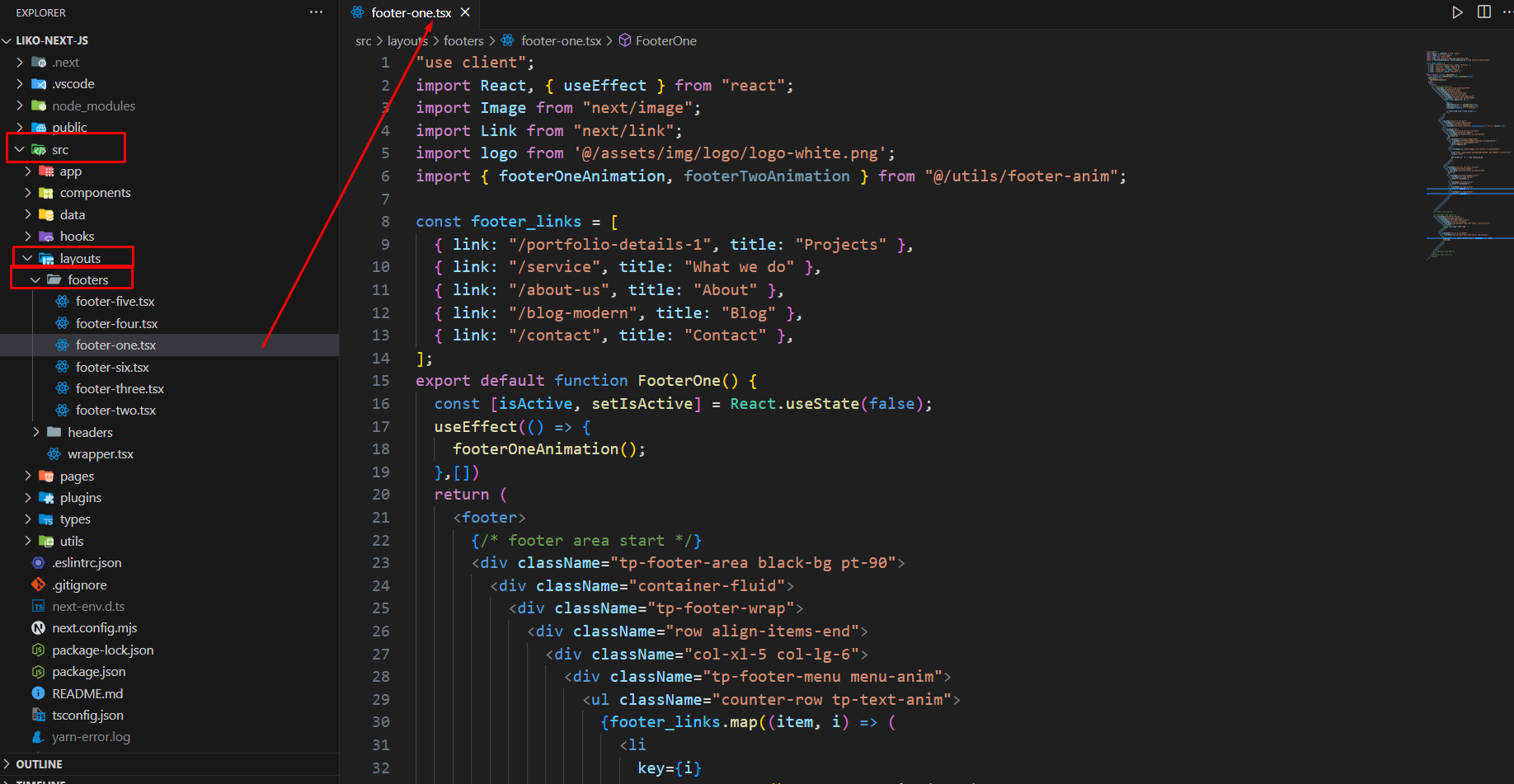Viewport: 1514px width, 784px height.
Task: Close the footer-one.tsx editor tab
Action: click(x=465, y=12)
